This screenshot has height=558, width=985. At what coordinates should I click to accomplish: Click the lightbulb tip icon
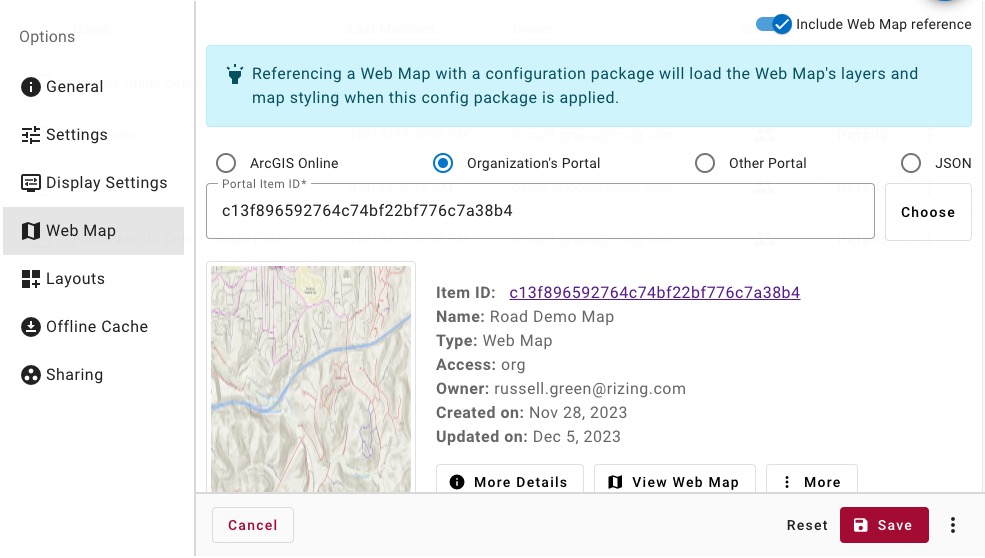click(x=235, y=75)
